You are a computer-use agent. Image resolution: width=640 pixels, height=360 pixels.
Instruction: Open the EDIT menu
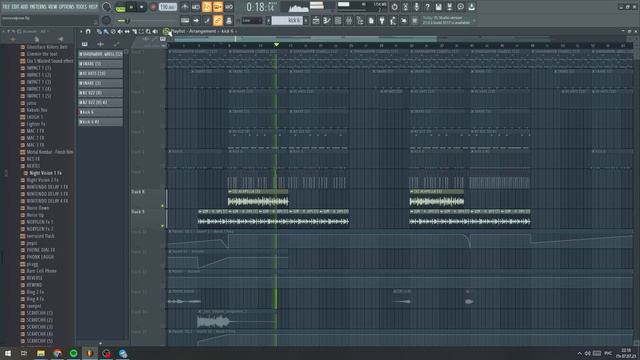point(16,7)
